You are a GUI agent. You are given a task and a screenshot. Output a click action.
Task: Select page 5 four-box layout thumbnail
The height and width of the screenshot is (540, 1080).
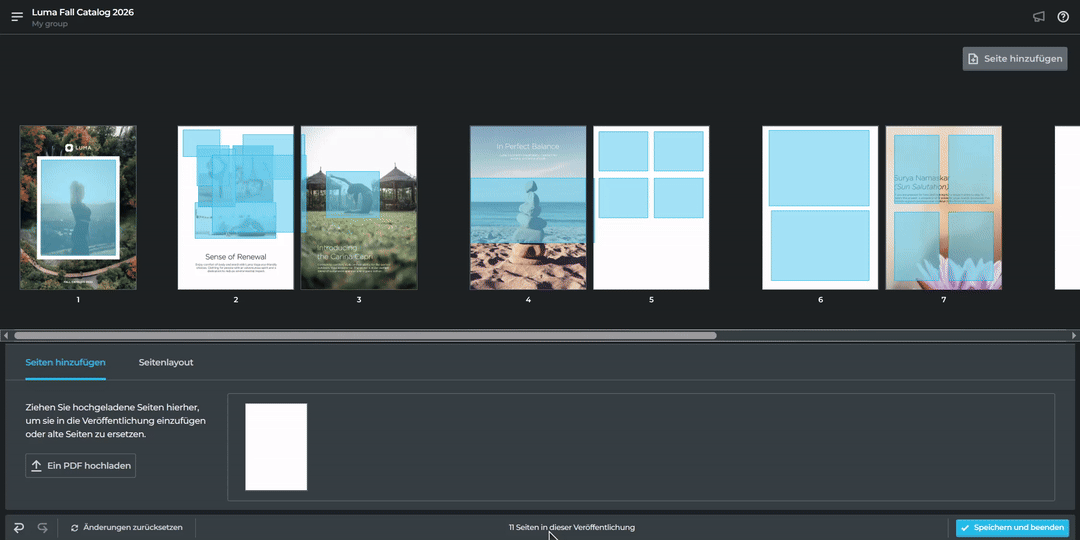pyautogui.click(x=651, y=207)
